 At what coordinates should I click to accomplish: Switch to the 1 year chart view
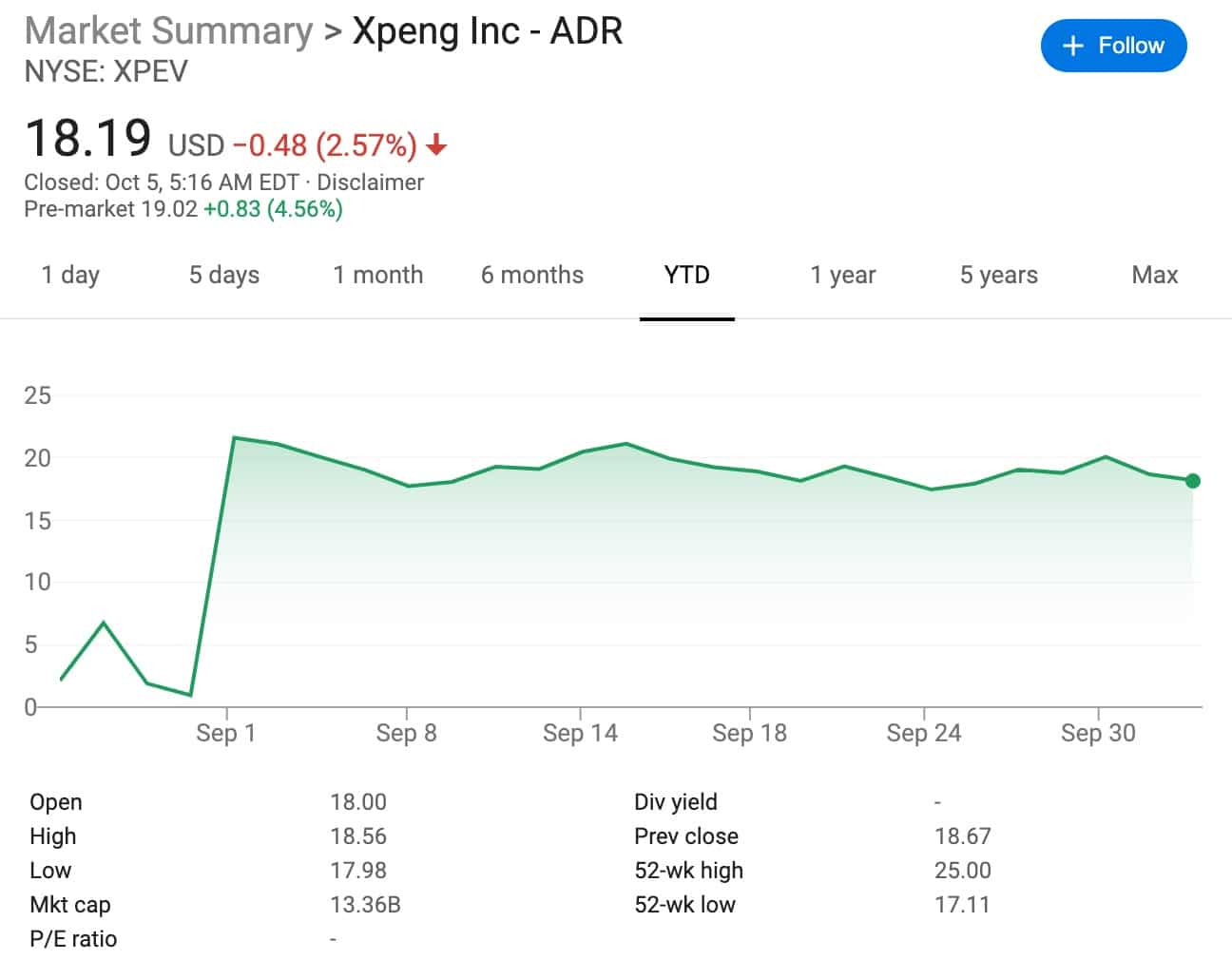click(x=842, y=275)
